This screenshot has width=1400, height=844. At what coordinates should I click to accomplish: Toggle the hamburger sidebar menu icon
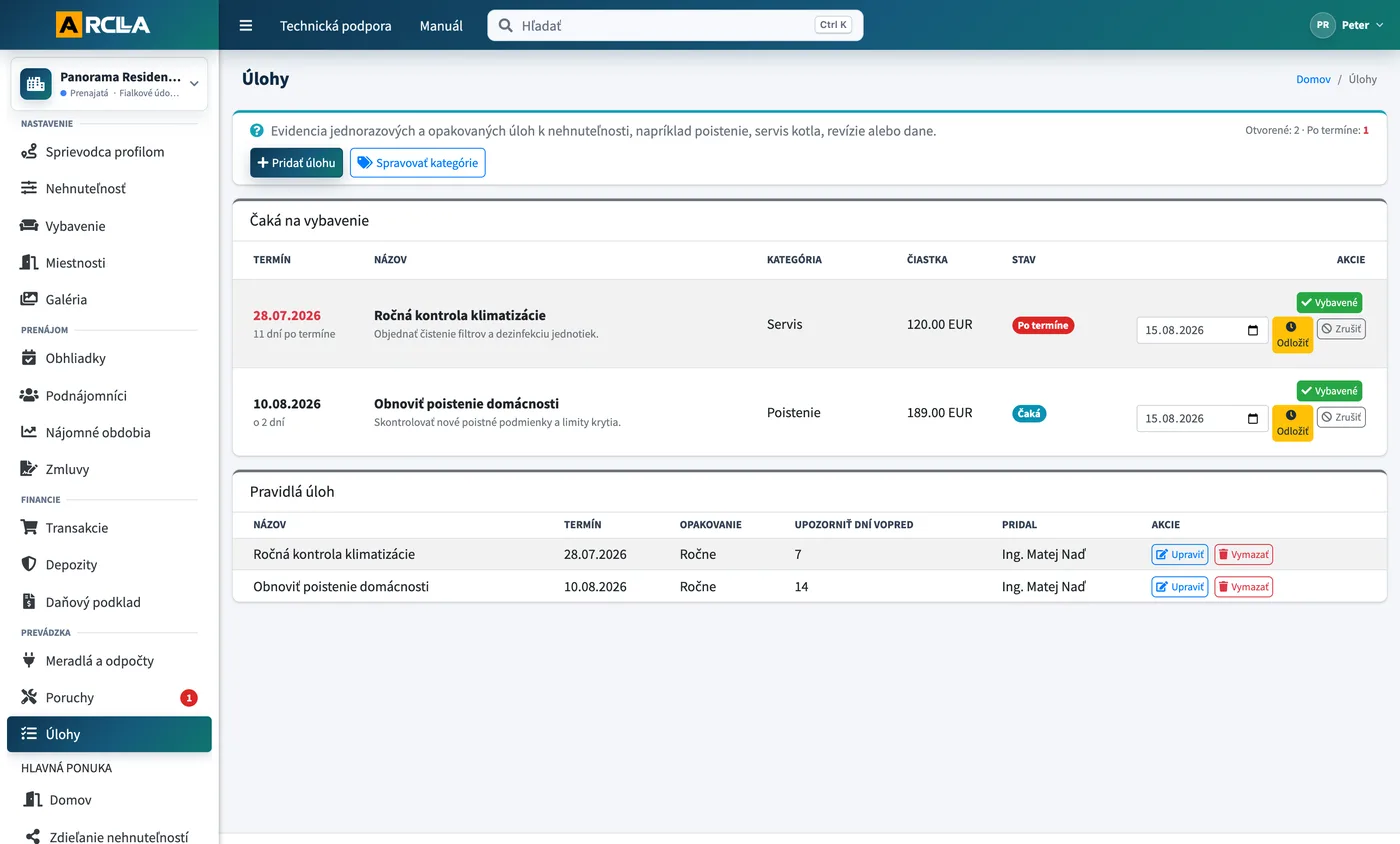coord(246,25)
